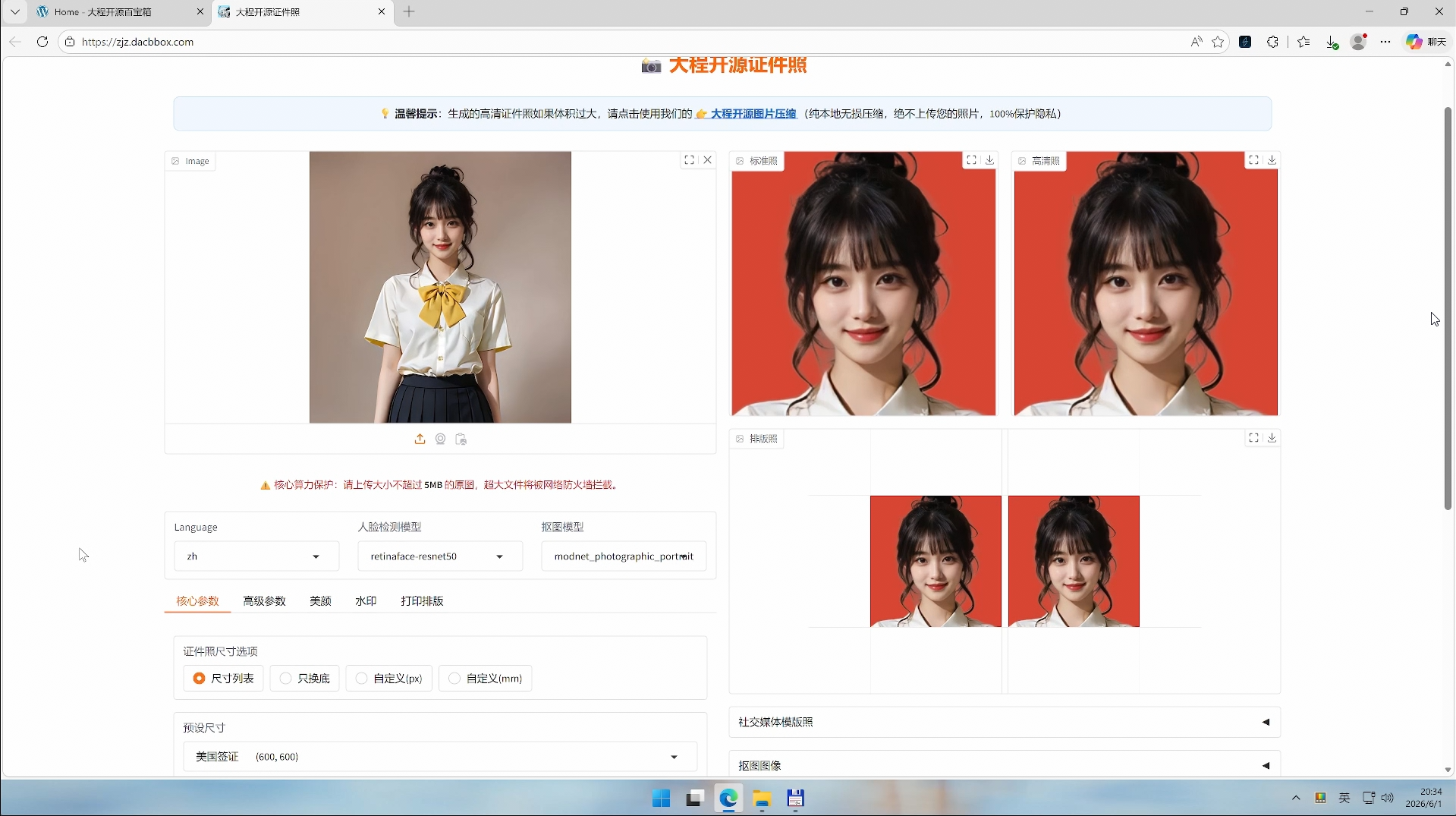Click Edge icon in the taskbar
The width and height of the screenshot is (1456, 816).
728,799
